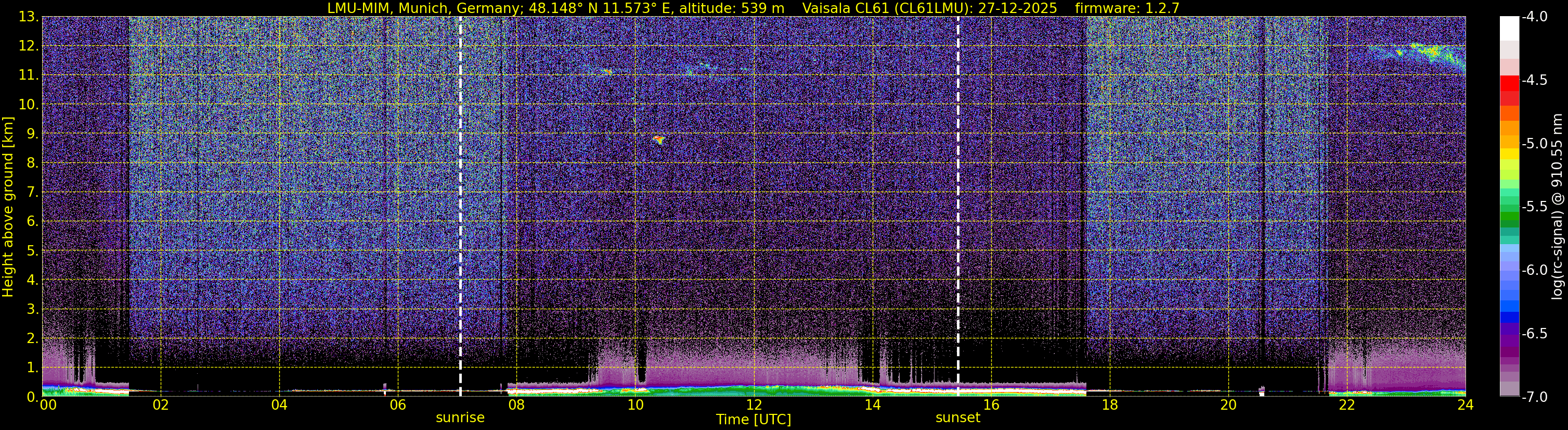Click the 22 tick label on the time axis
1568x430 pixels.
pos(1347,405)
